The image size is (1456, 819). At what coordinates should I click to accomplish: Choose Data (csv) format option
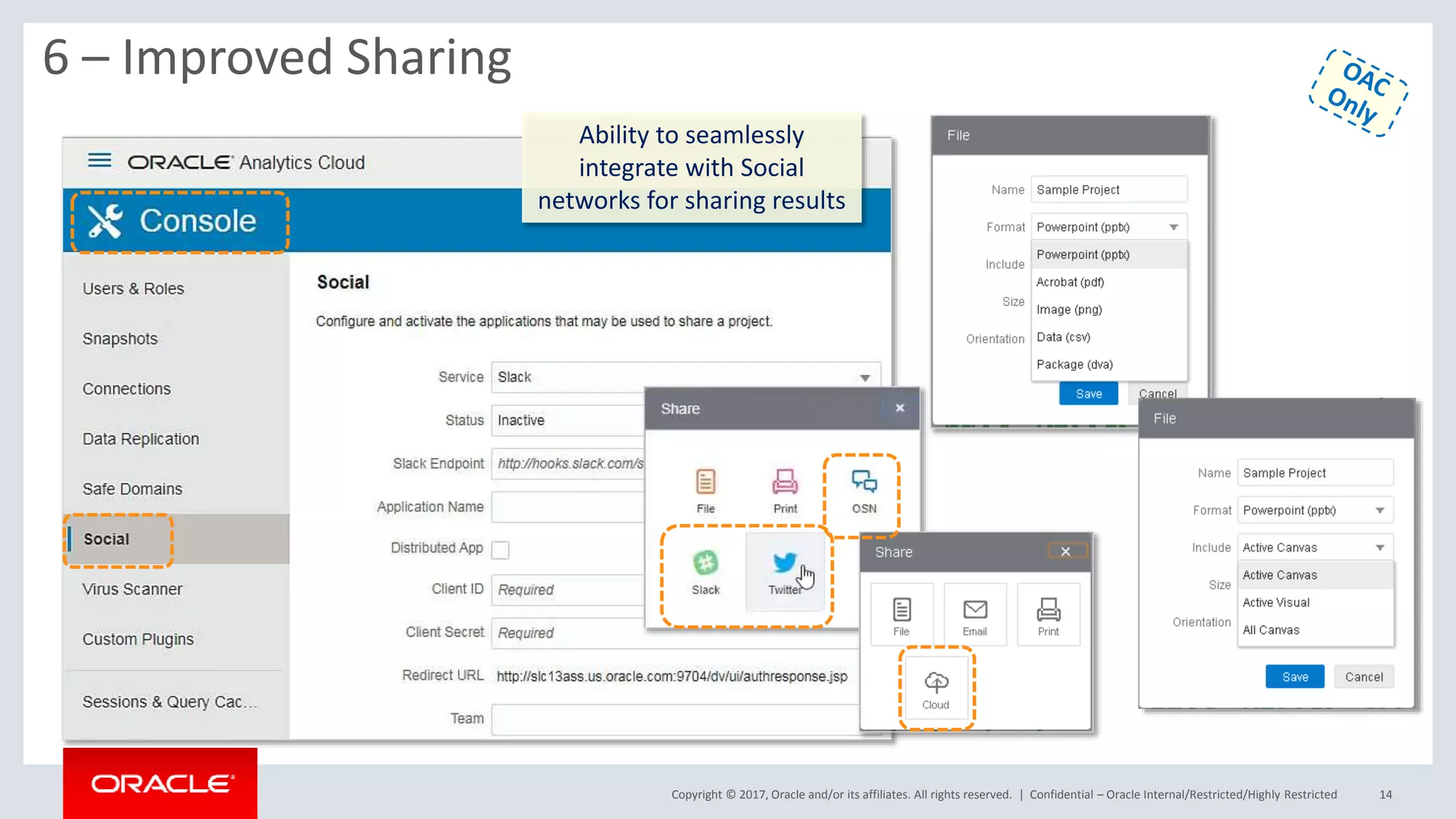pyautogui.click(x=1108, y=337)
